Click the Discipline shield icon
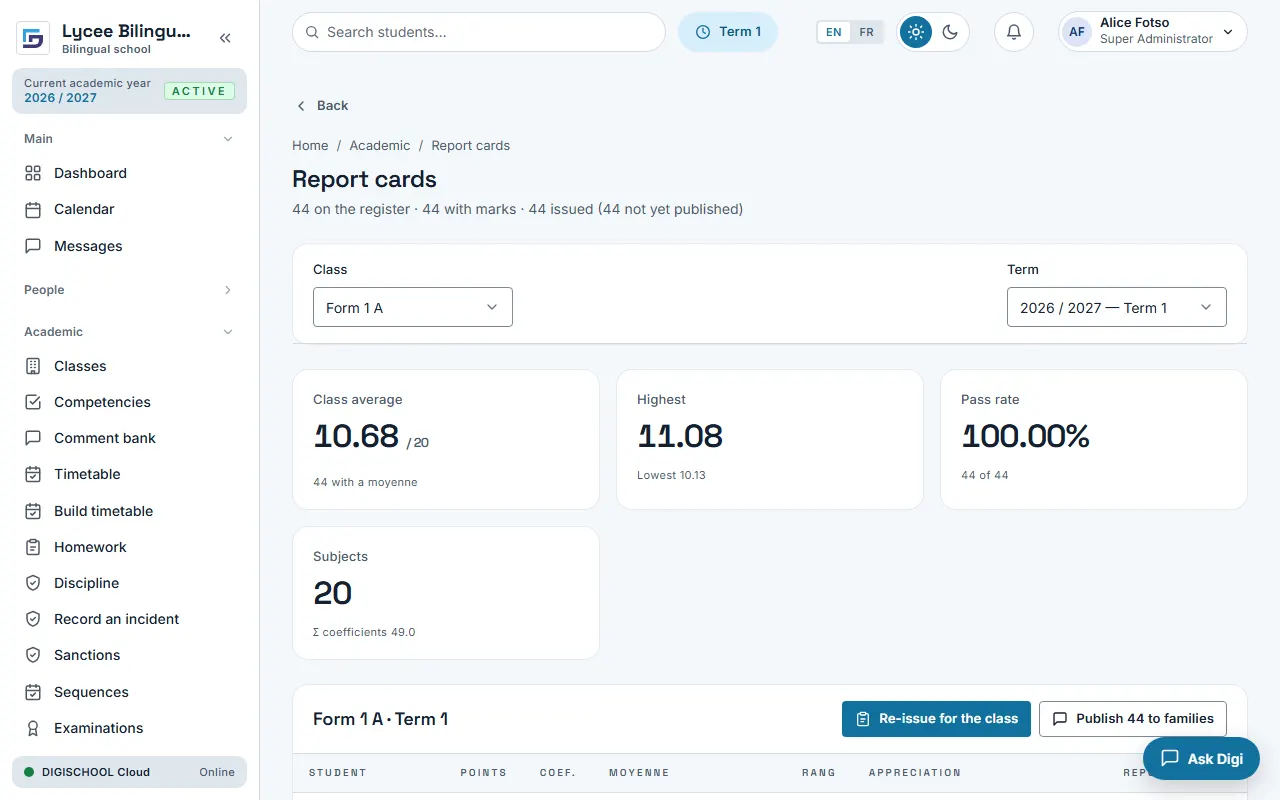This screenshot has width=1280, height=800. coord(33,583)
